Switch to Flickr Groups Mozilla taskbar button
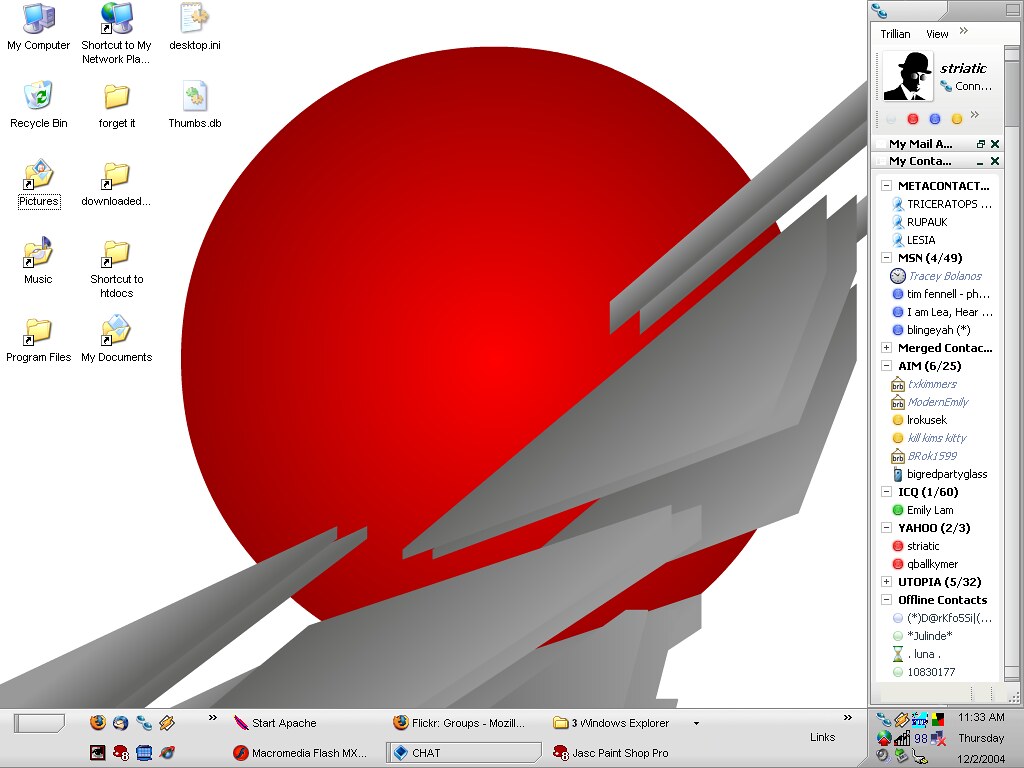The image size is (1024, 768). [464, 723]
